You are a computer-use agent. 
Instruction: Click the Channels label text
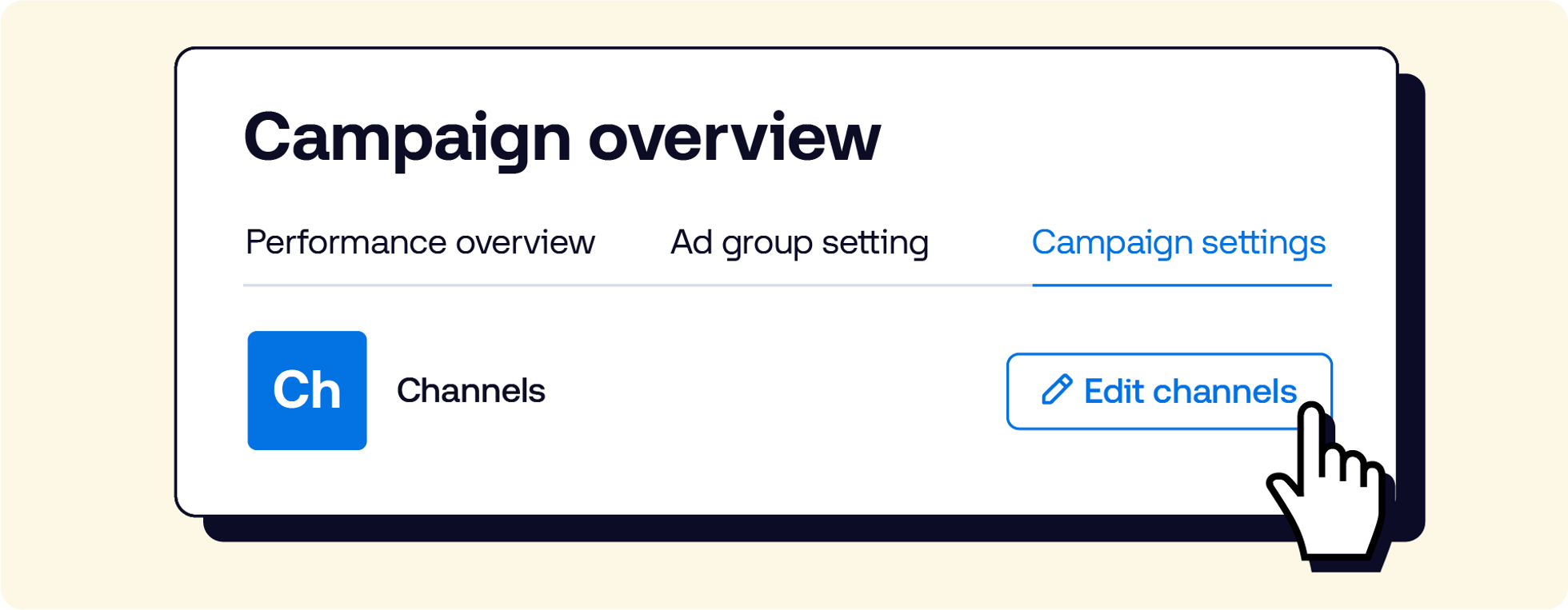pos(470,391)
